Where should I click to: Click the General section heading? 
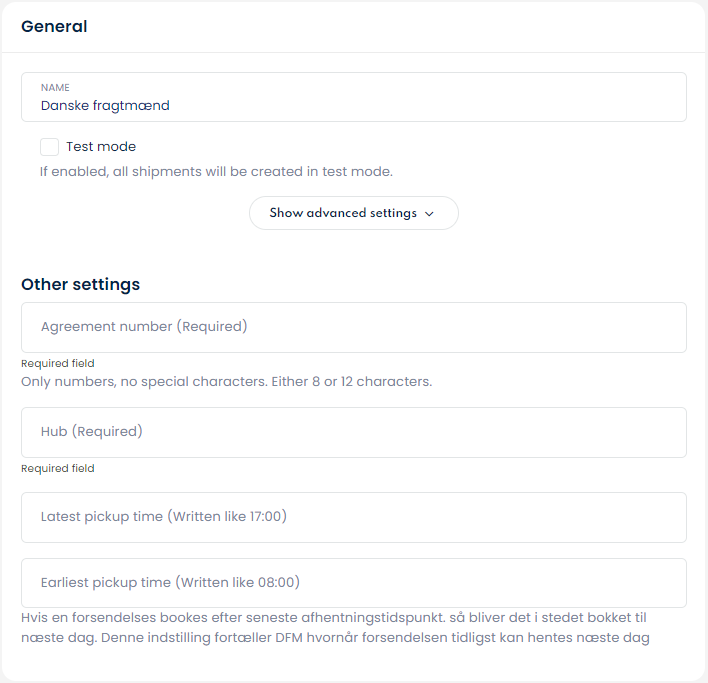tap(54, 27)
